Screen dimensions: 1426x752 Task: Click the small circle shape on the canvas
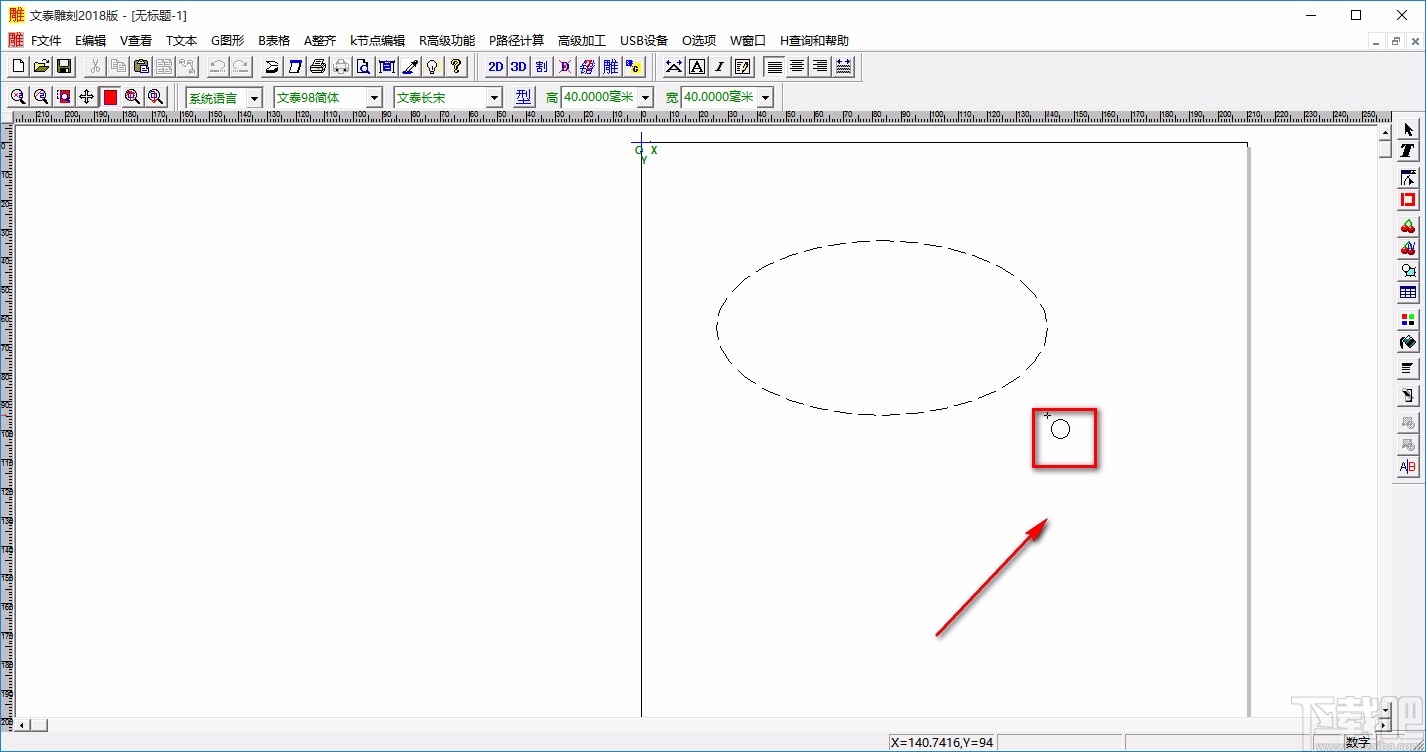coord(1060,429)
